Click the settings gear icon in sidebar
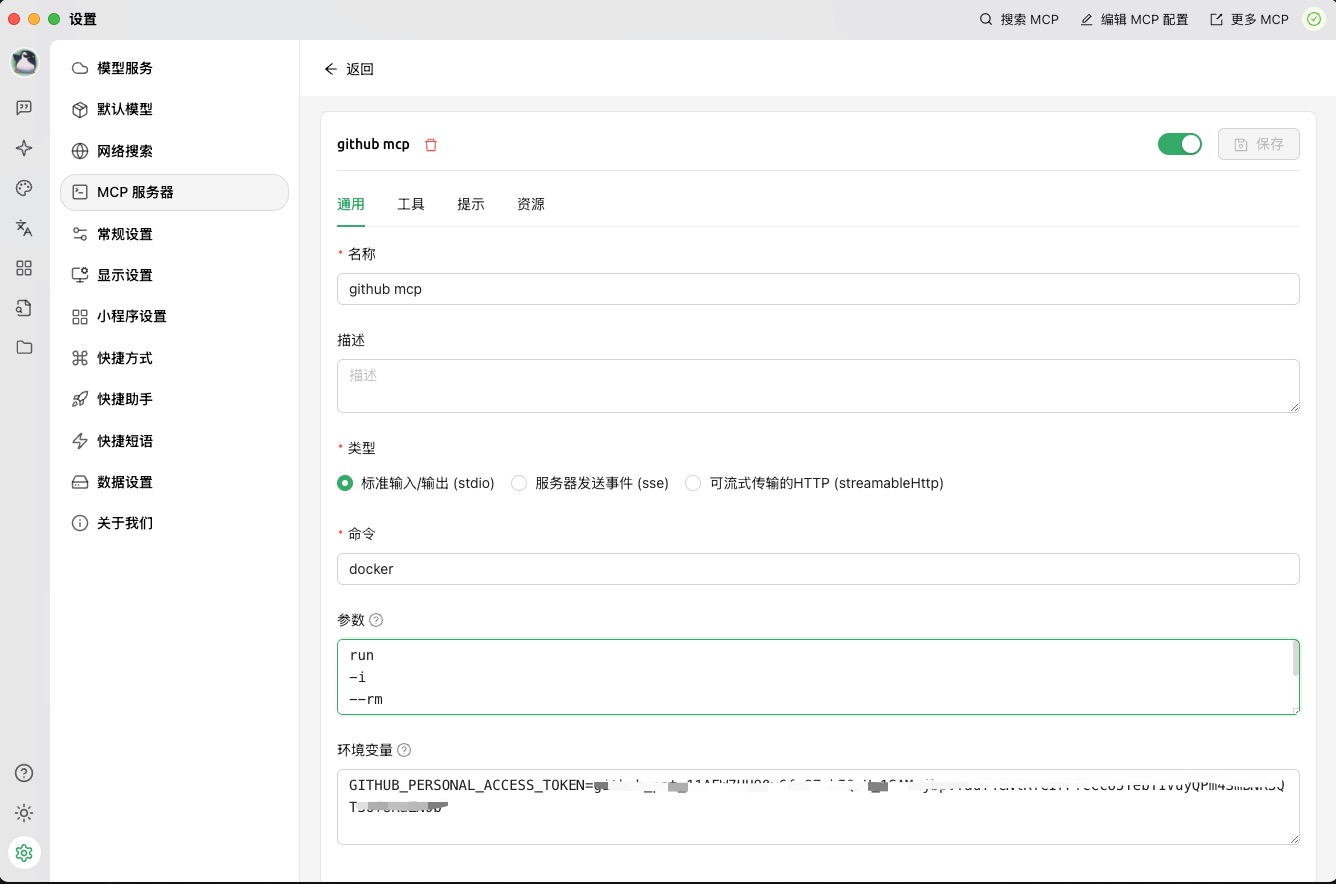1336x884 pixels. tap(24, 852)
